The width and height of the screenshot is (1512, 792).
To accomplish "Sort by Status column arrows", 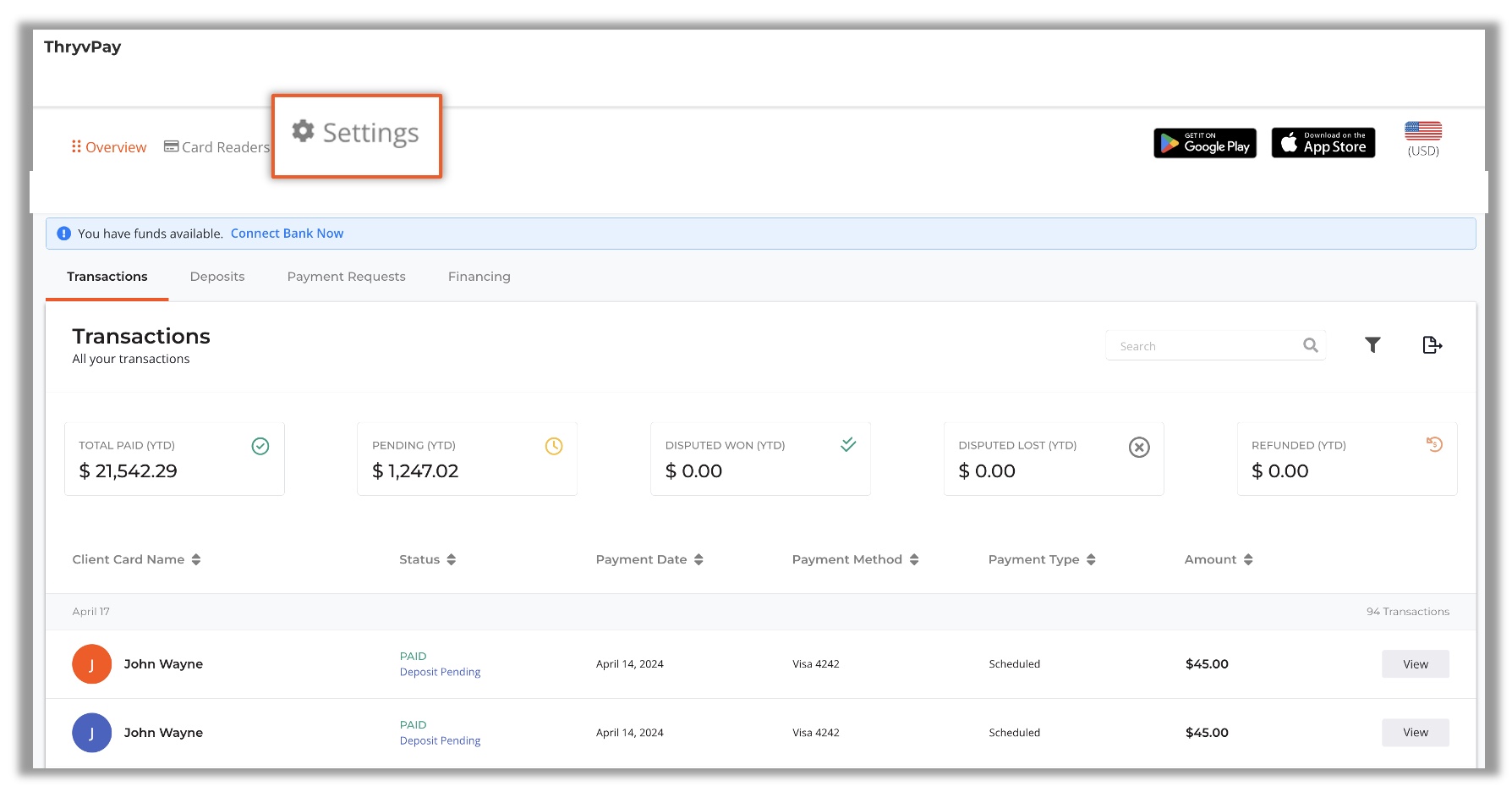I will coord(452,559).
